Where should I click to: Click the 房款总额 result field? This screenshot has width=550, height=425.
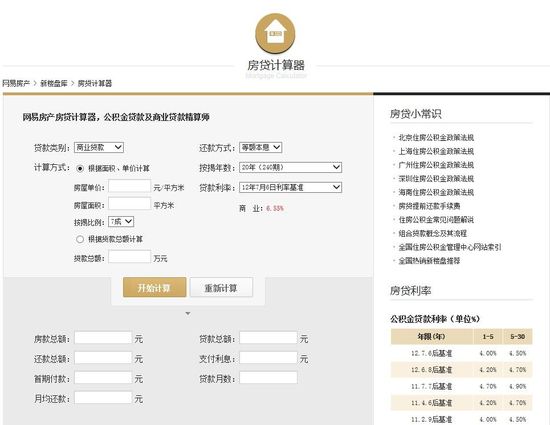(x=103, y=338)
